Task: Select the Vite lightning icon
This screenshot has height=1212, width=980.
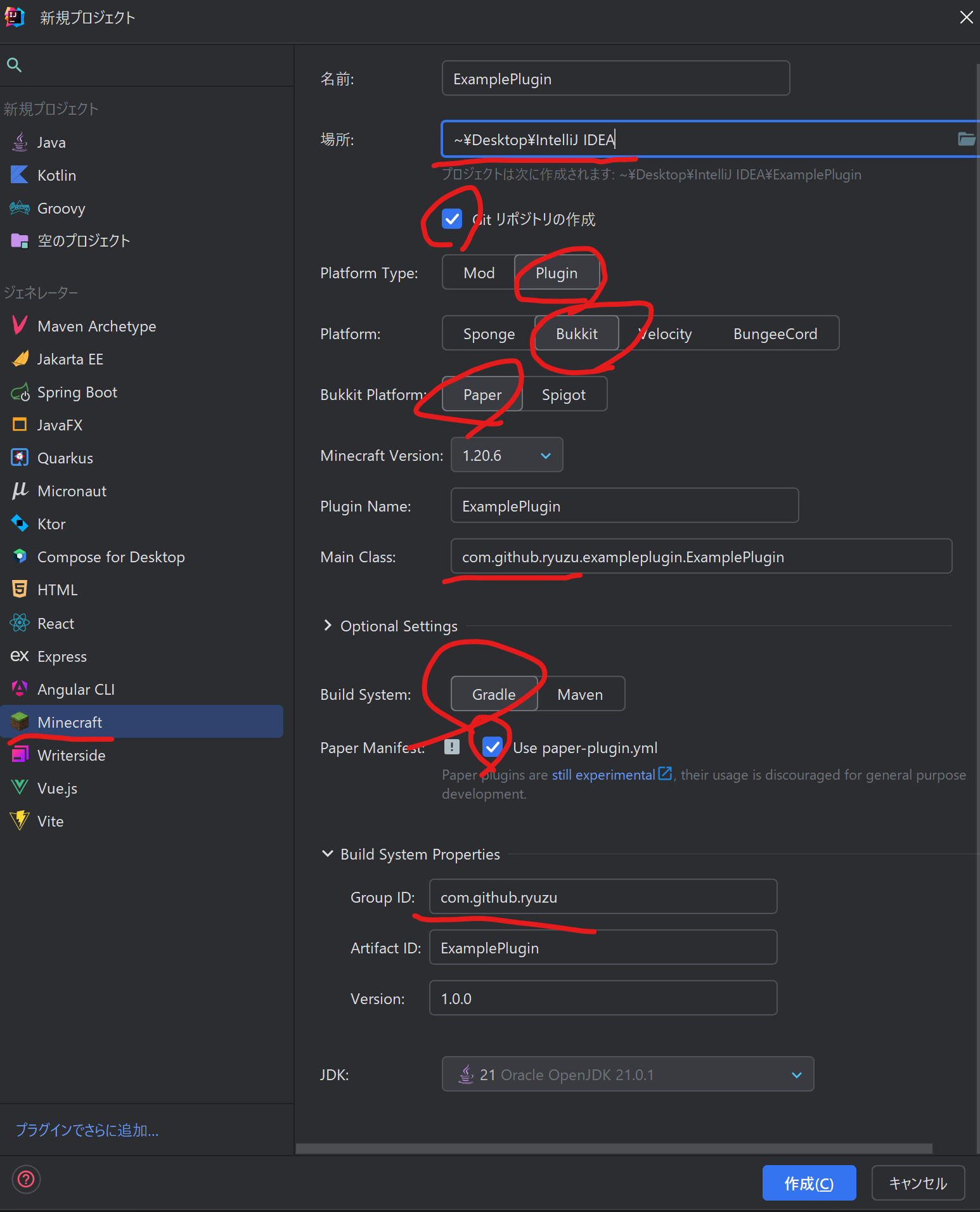Action: pyautogui.click(x=20, y=821)
